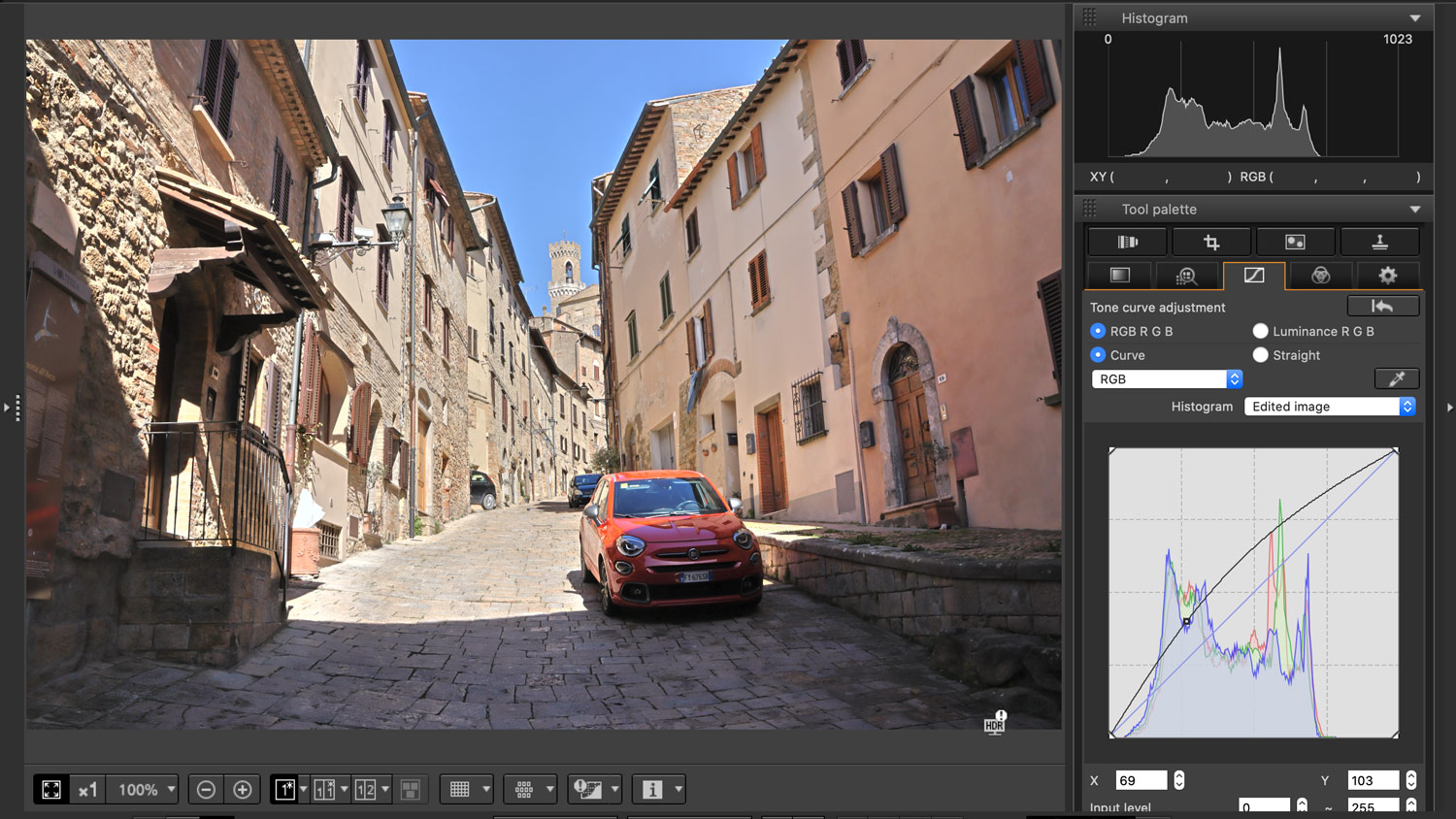Zoom in using the plus magnifier
The height and width of the screenshot is (819, 1456).
click(x=243, y=790)
